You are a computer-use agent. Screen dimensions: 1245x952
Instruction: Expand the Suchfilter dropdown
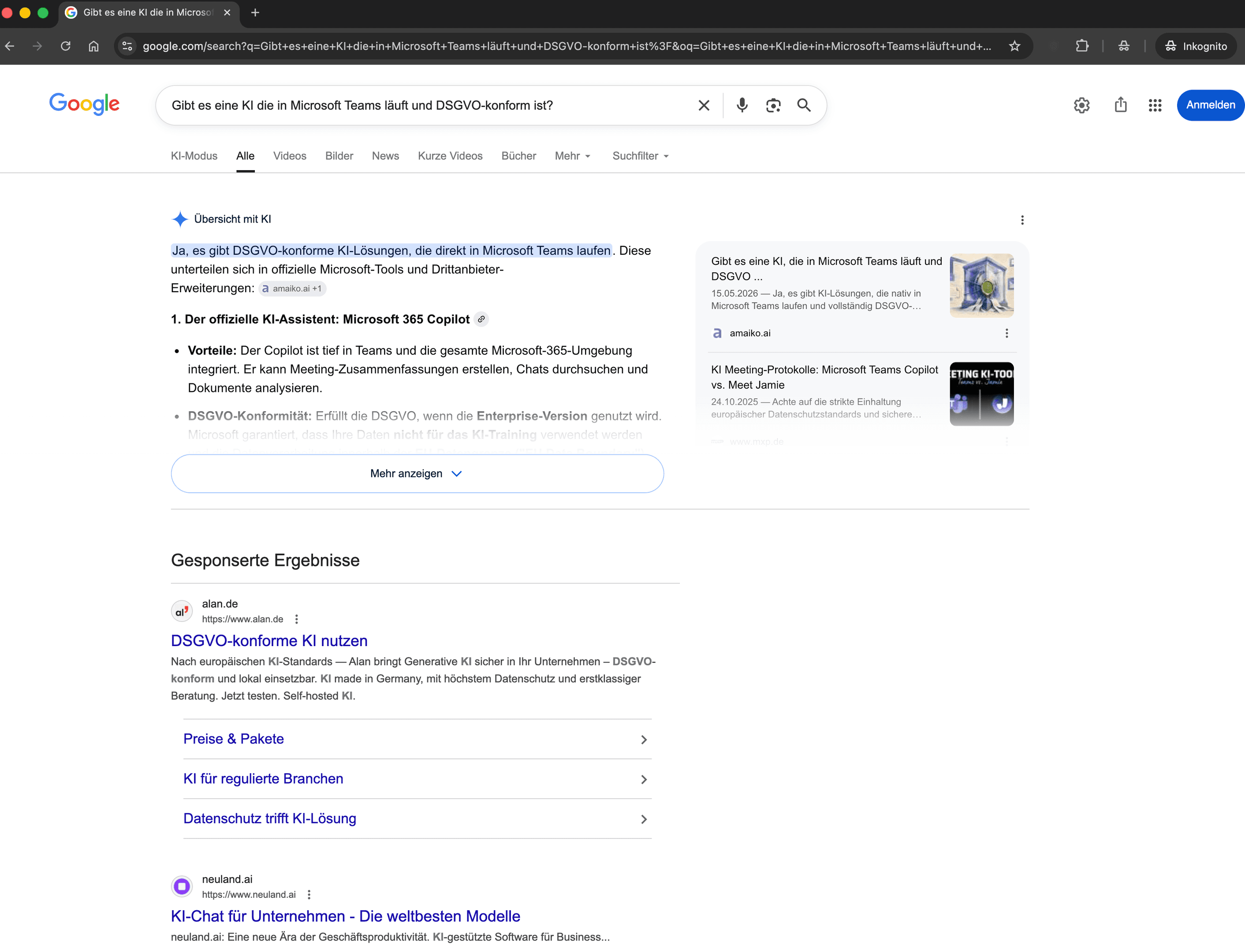[641, 156]
